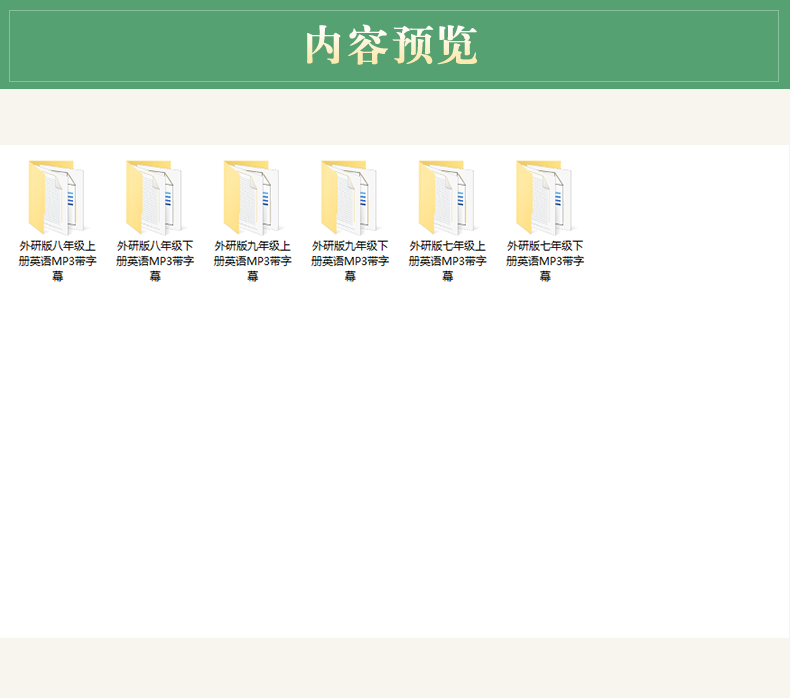This screenshot has width=790, height=698.
Task: Open folder icon for 外研版九年级上册英语MP3带字幕
Action: coord(251,198)
